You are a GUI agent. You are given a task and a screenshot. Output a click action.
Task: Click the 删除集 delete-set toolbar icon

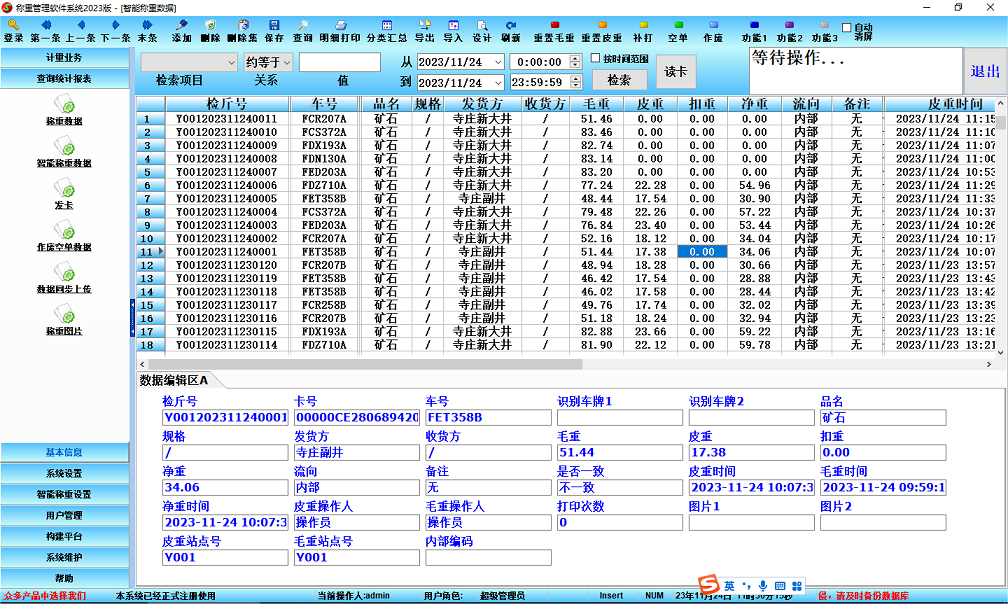pyautogui.click(x=242, y=31)
